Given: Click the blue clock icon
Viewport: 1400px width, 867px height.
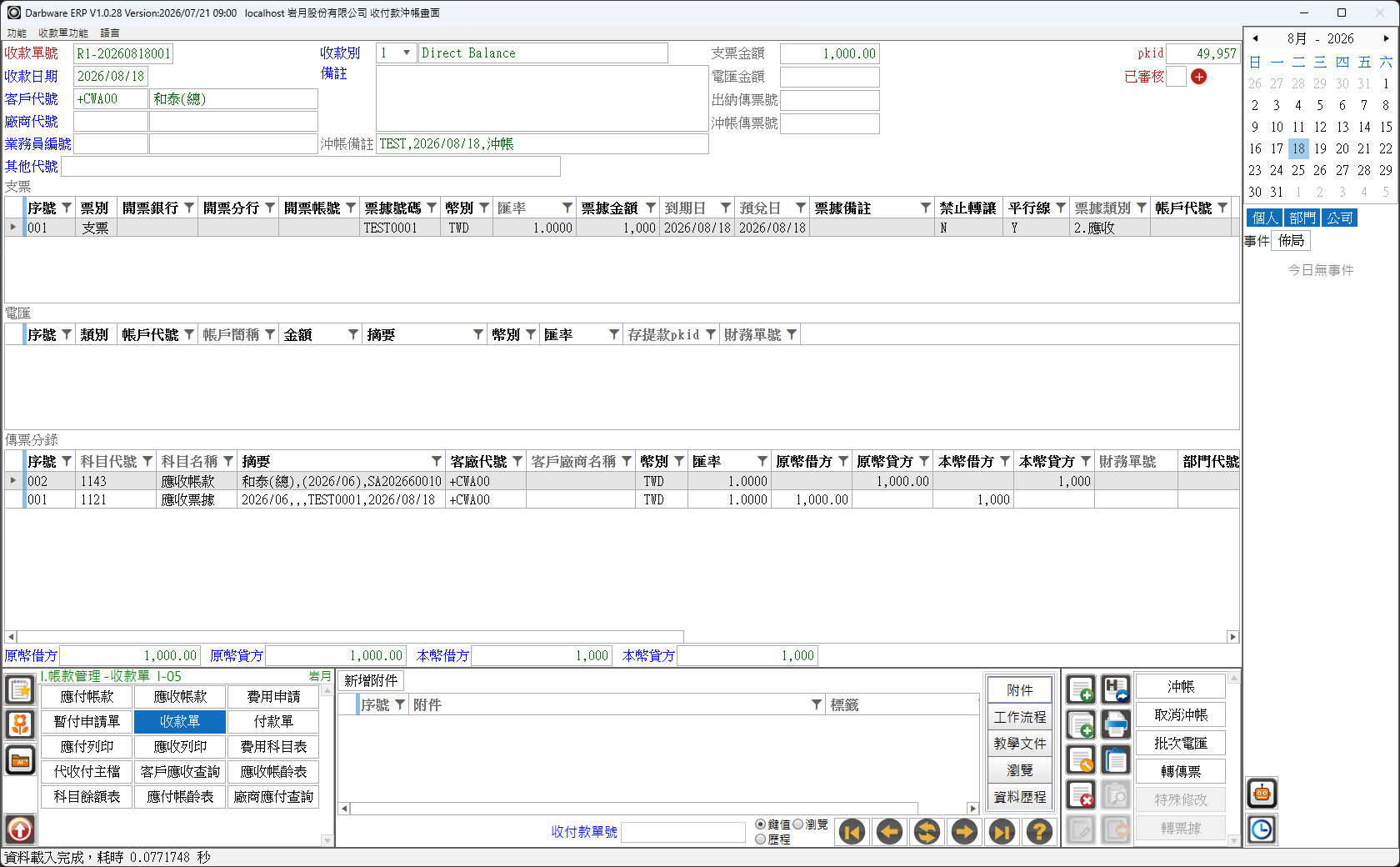Looking at the screenshot, I should click(1262, 829).
